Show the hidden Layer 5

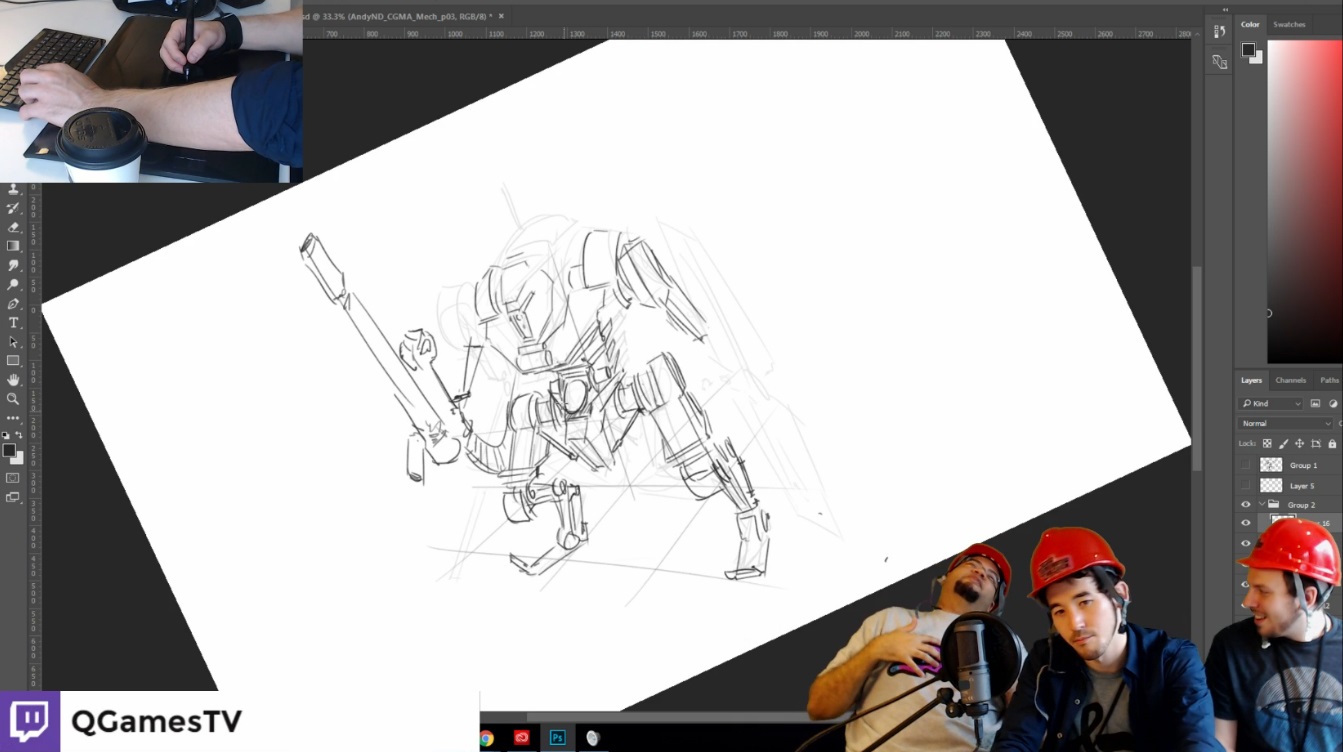click(1245, 485)
